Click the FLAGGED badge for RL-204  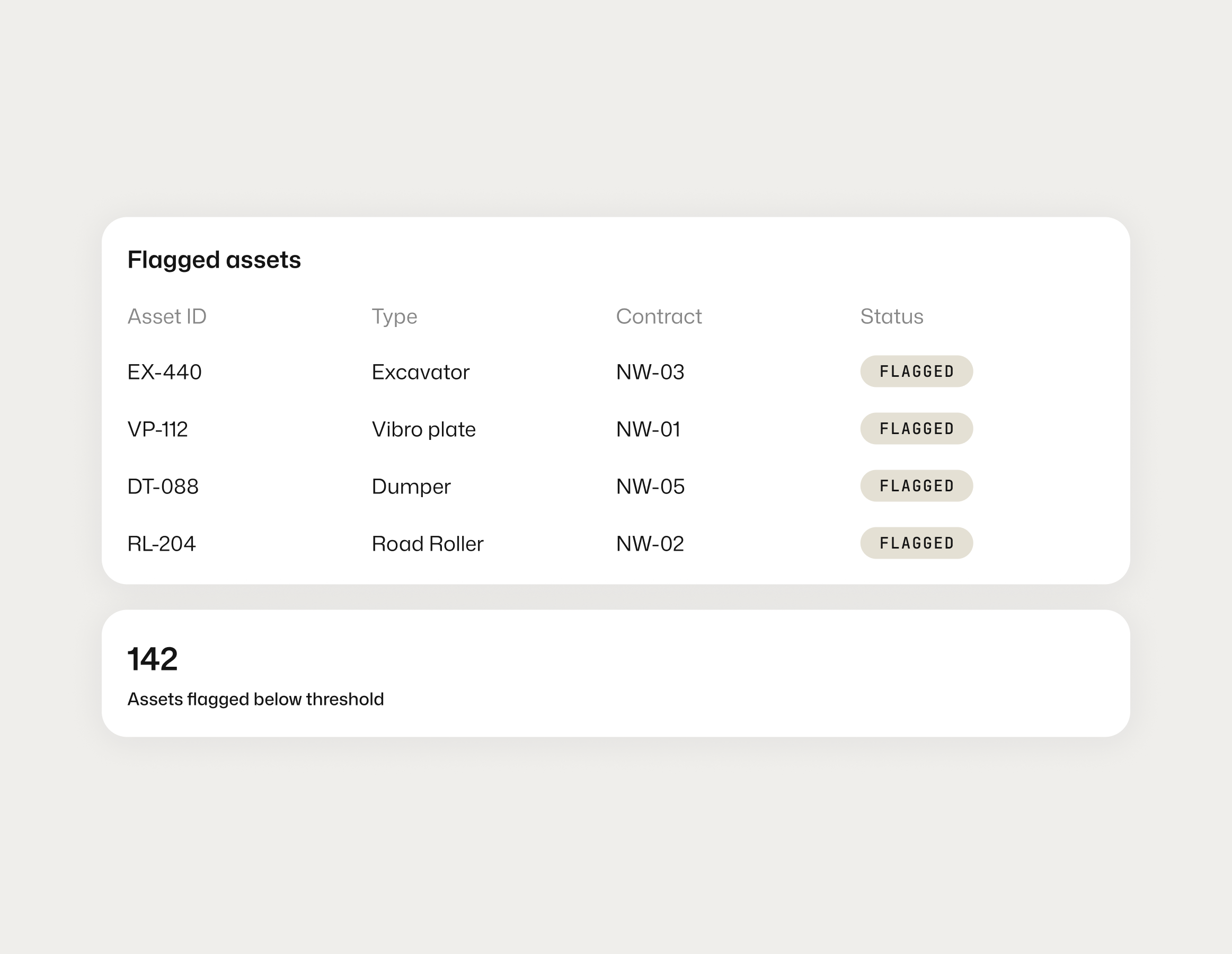(x=916, y=543)
